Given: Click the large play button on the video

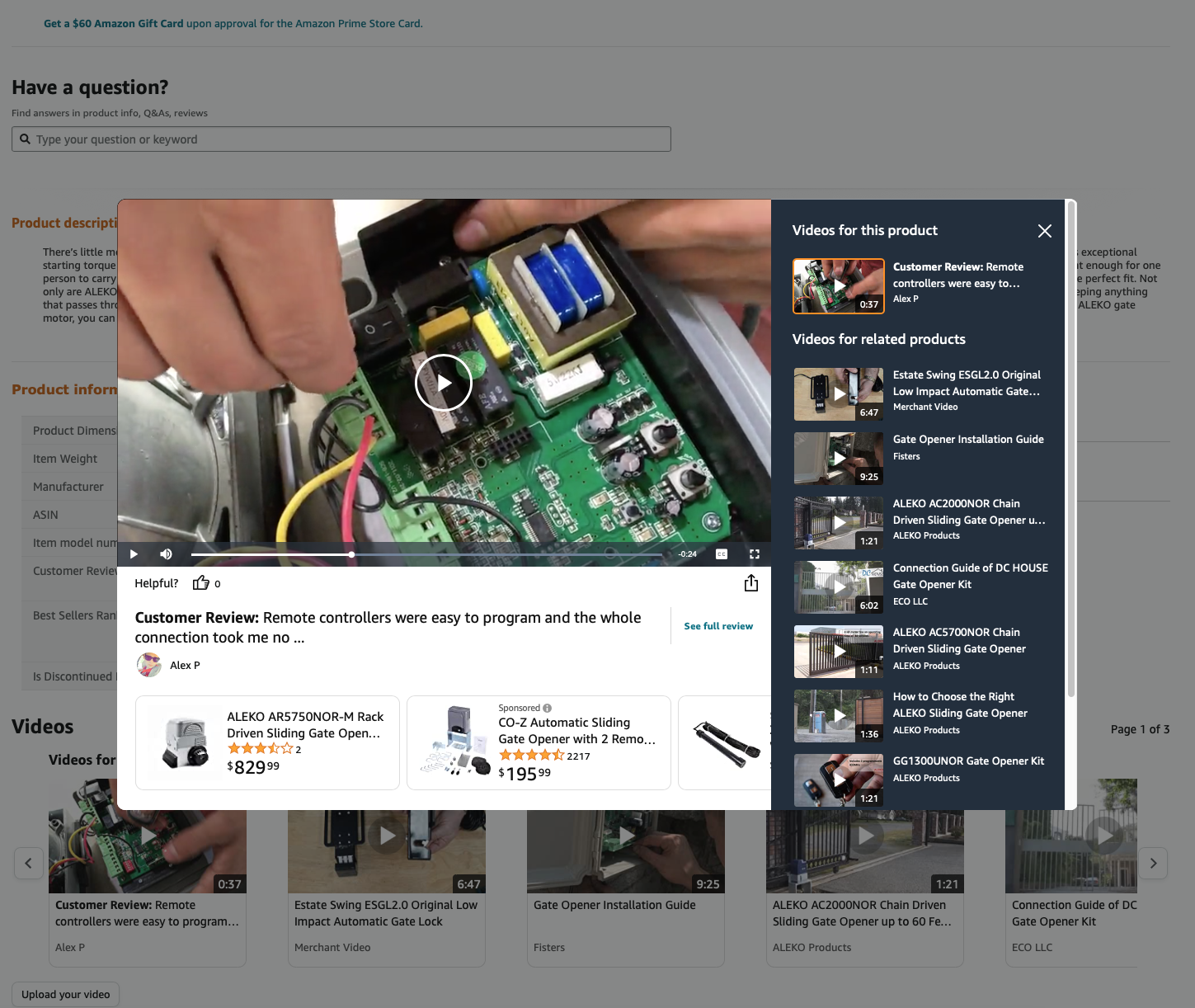Looking at the screenshot, I should [444, 383].
